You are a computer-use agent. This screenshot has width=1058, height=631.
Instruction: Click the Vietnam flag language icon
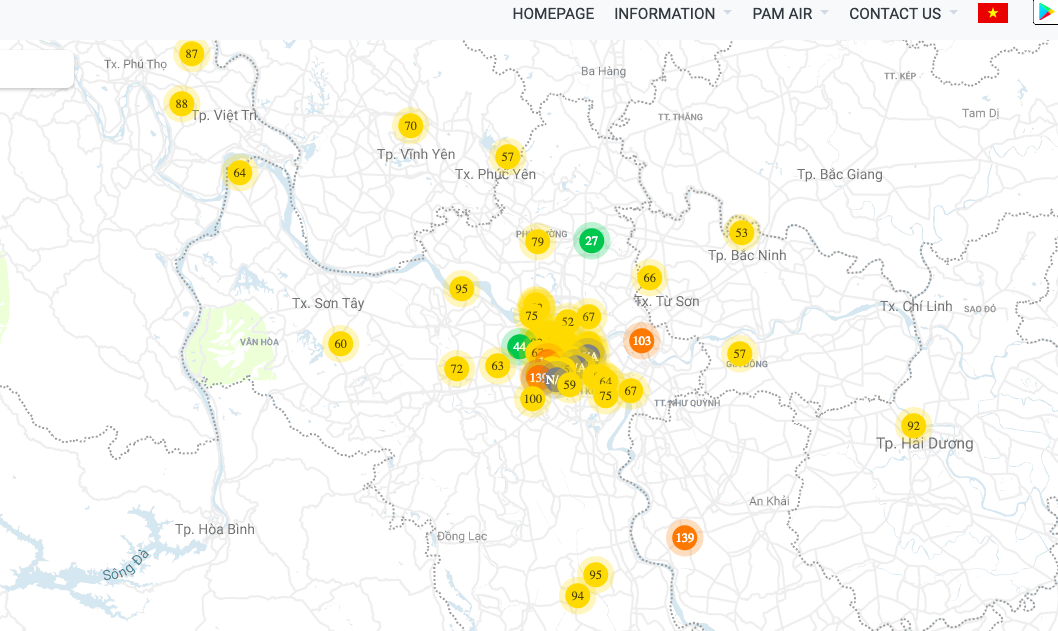click(x=992, y=13)
